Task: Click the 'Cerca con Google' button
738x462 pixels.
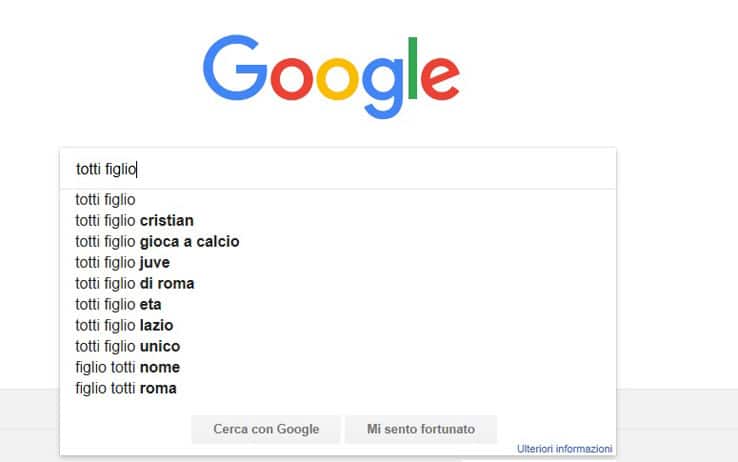Action: (x=266, y=429)
